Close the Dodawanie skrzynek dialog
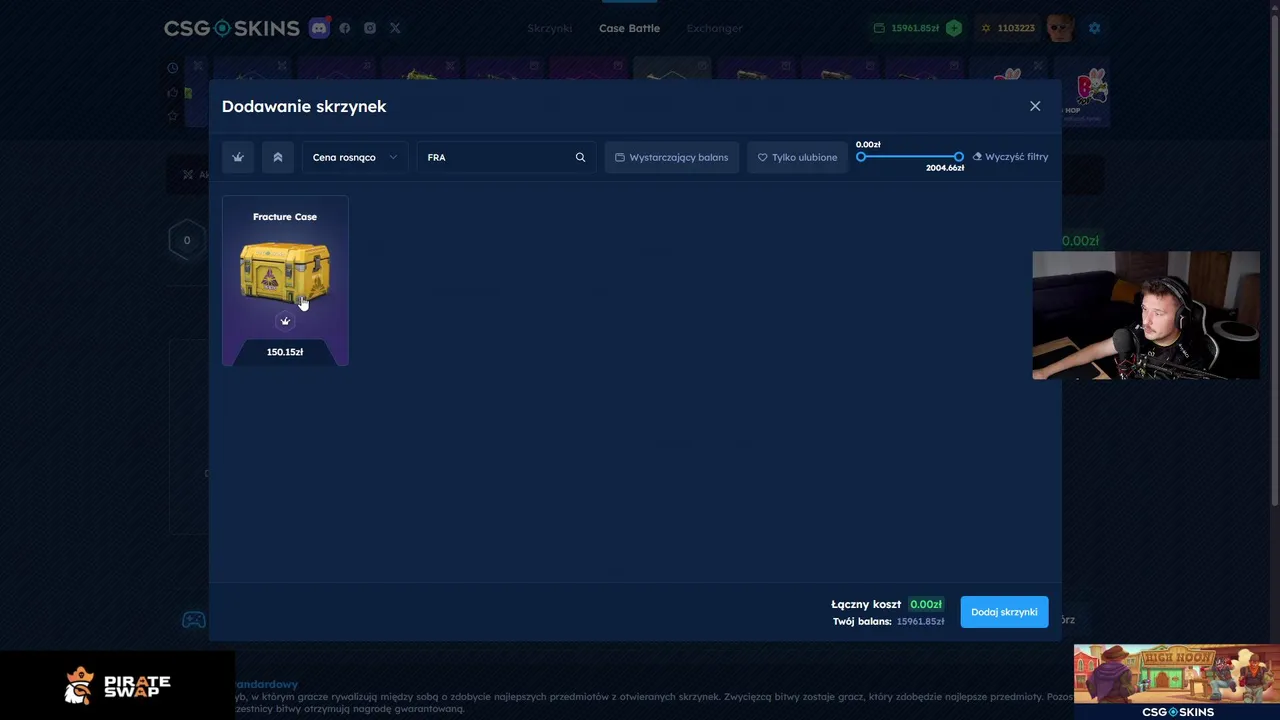 tap(1035, 106)
